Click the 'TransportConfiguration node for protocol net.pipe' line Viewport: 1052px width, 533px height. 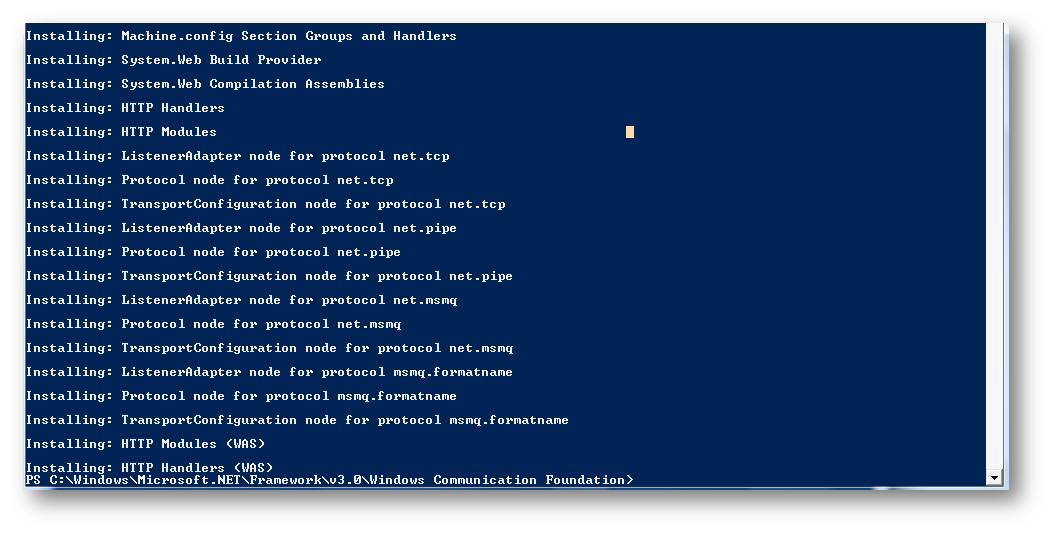coord(269,276)
